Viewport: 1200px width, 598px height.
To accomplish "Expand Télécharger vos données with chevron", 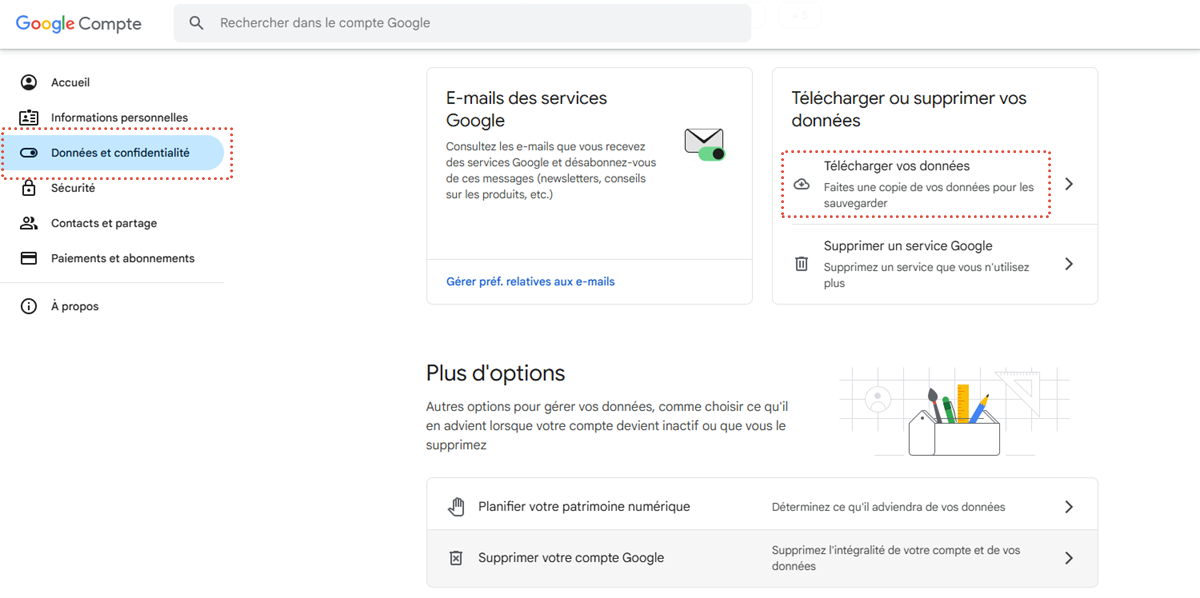I will pyautogui.click(x=1069, y=184).
